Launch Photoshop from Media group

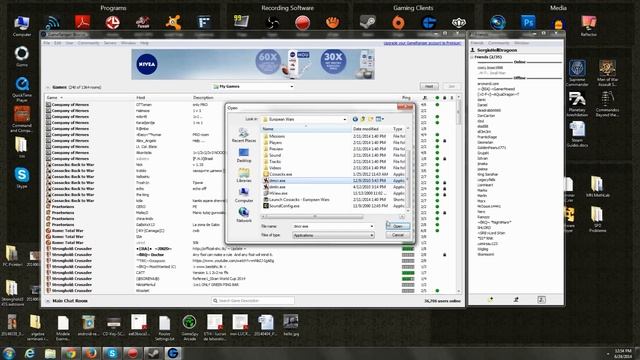pyautogui.click(x=528, y=22)
